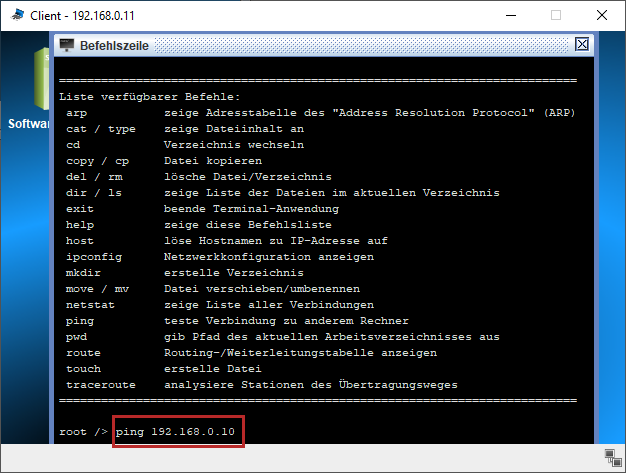Screen dimensions: 626x473
Task: Close the Befehlszeile terminal panel
Action: (x=582, y=45)
